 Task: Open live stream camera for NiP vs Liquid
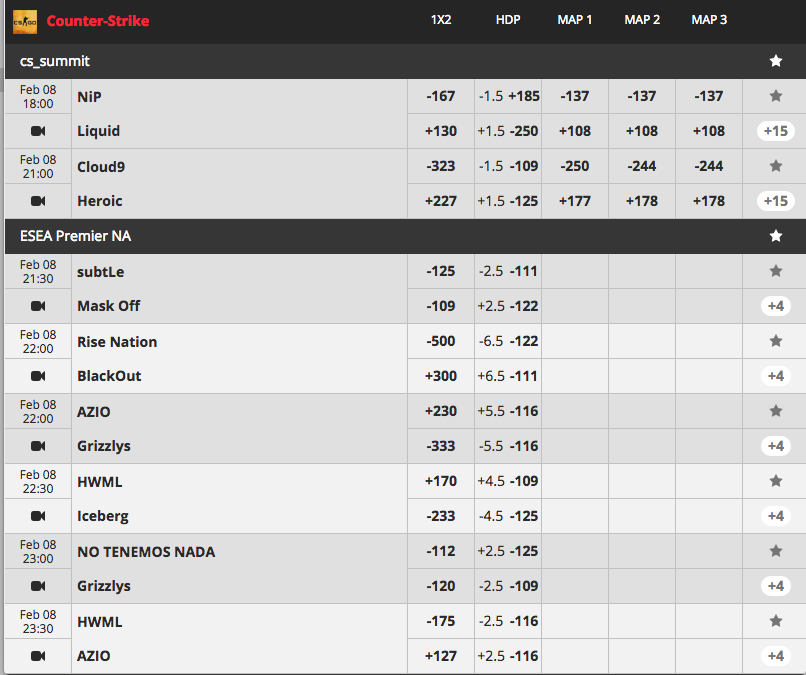38,131
